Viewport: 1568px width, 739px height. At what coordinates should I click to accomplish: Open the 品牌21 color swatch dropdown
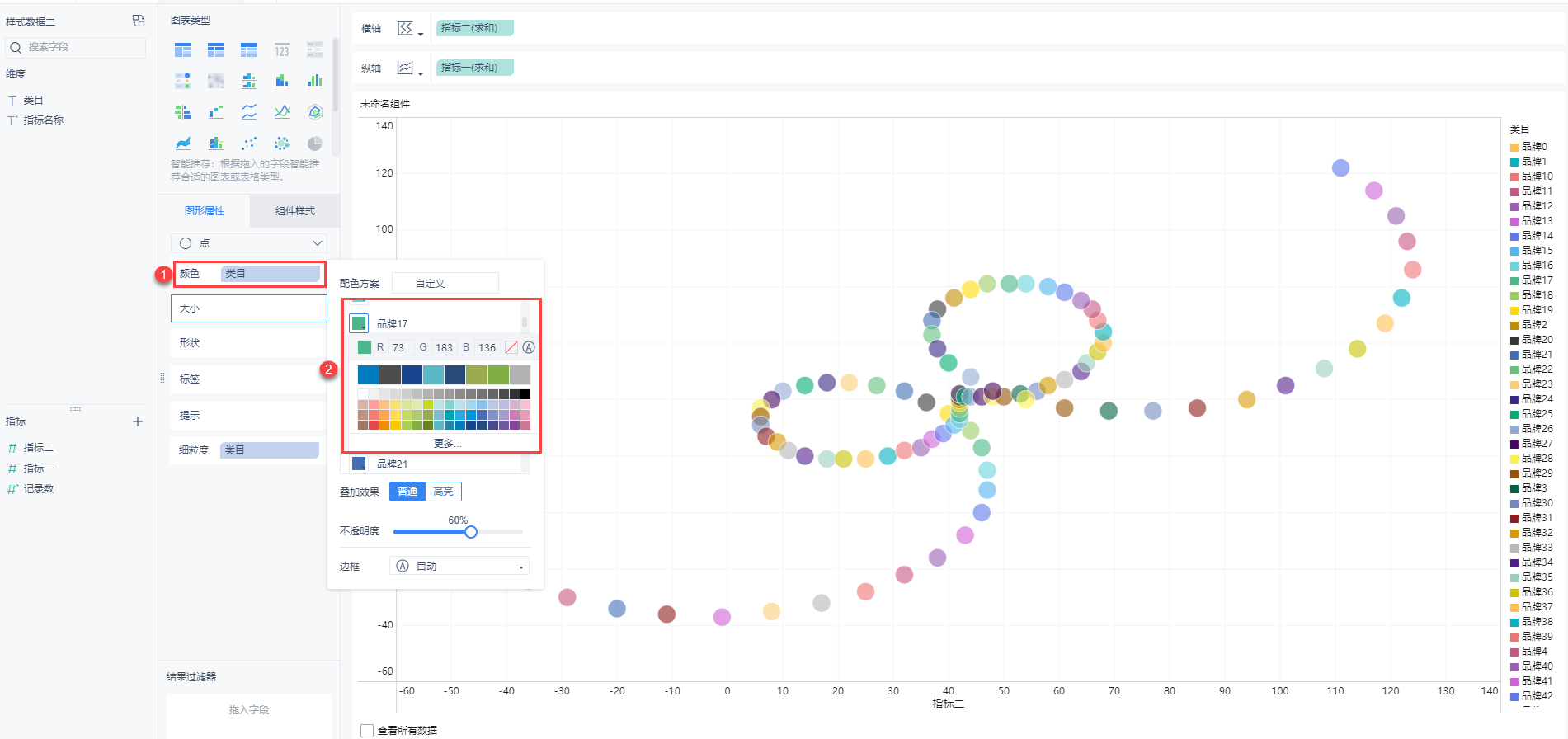[x=359, y=464]
